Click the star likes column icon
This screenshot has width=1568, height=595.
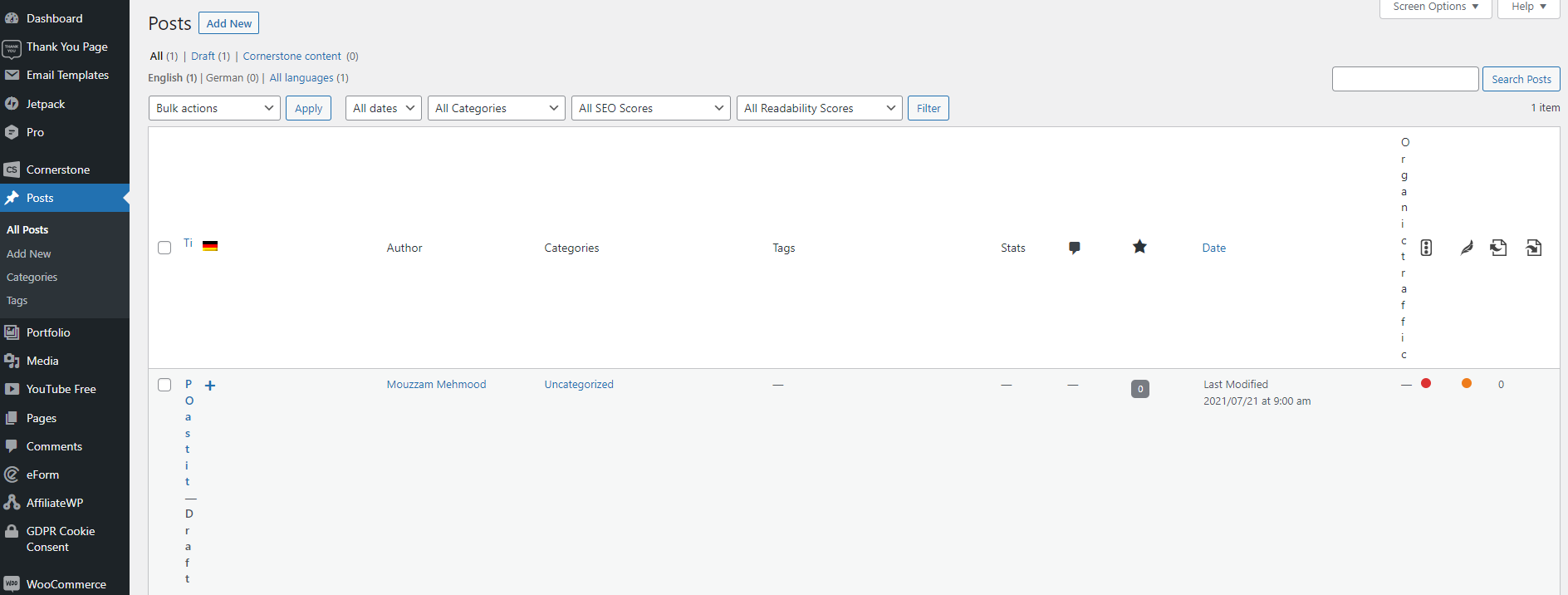pos(1139,247)
